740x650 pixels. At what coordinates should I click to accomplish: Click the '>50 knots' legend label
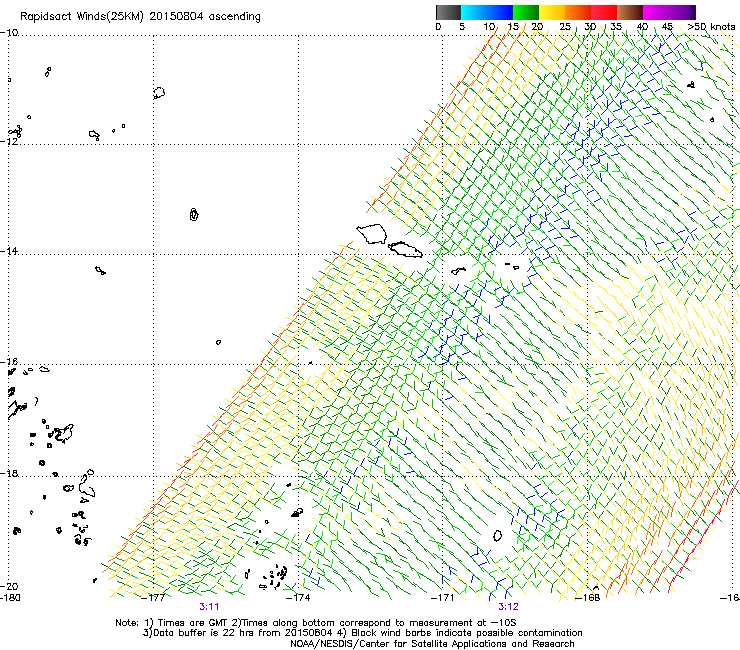[x=711, y=27]
